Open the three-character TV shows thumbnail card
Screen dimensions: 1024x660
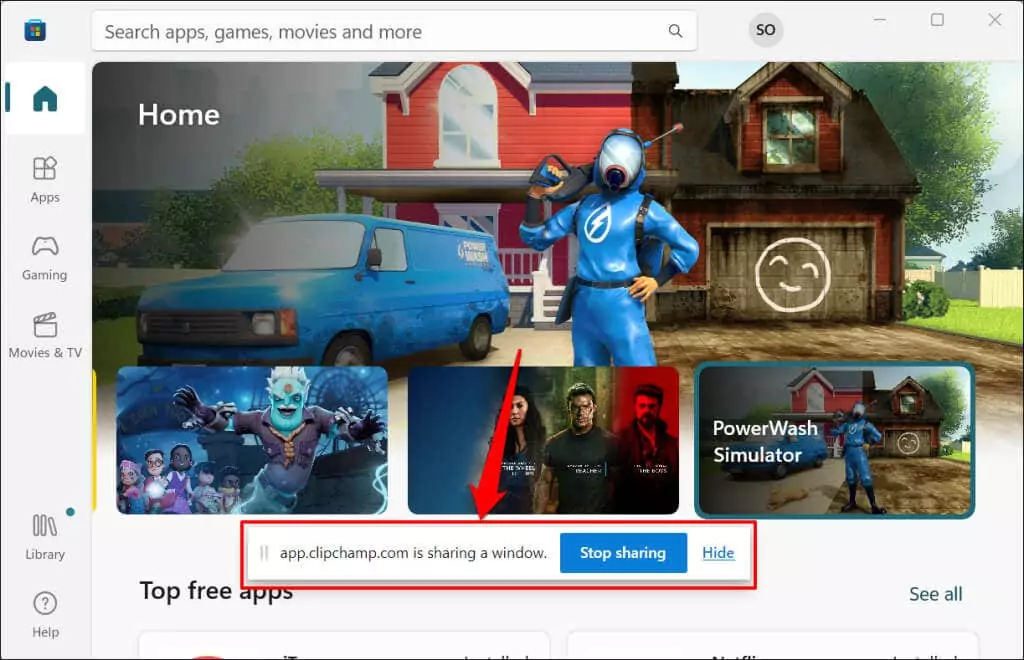543,440
